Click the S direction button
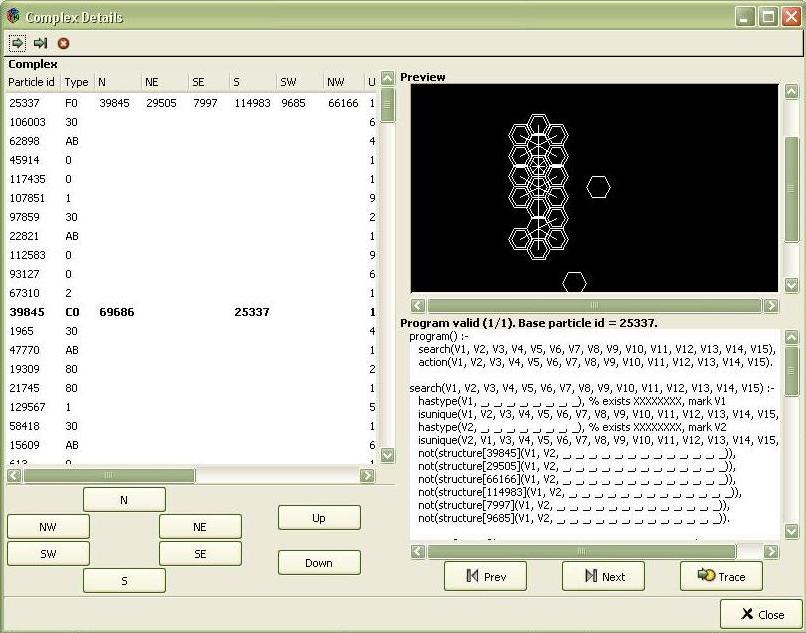The width and height of the screenshot is (806, 633). point(124,581)
